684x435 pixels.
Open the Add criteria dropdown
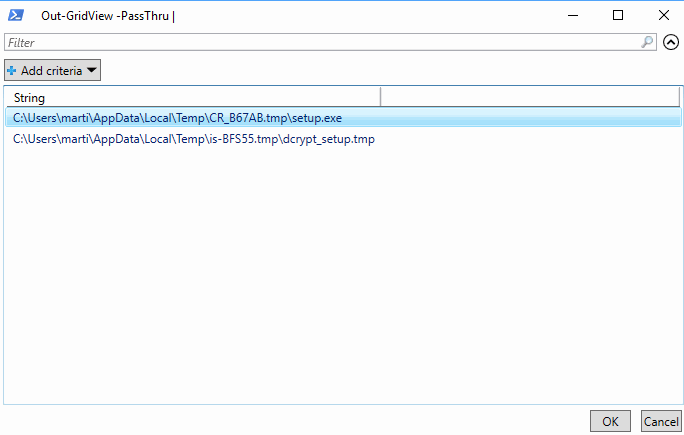[52, 70]
